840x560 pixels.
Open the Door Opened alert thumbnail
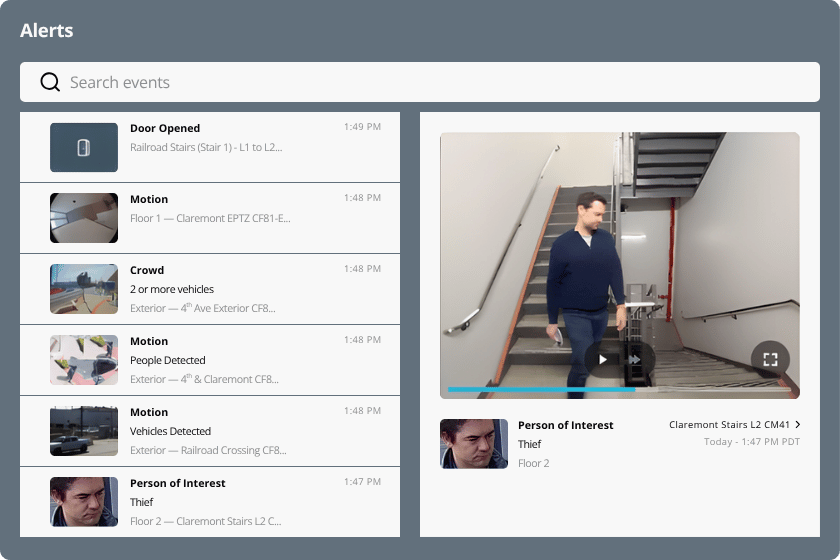pyautogui.click(x=84, y=147)
